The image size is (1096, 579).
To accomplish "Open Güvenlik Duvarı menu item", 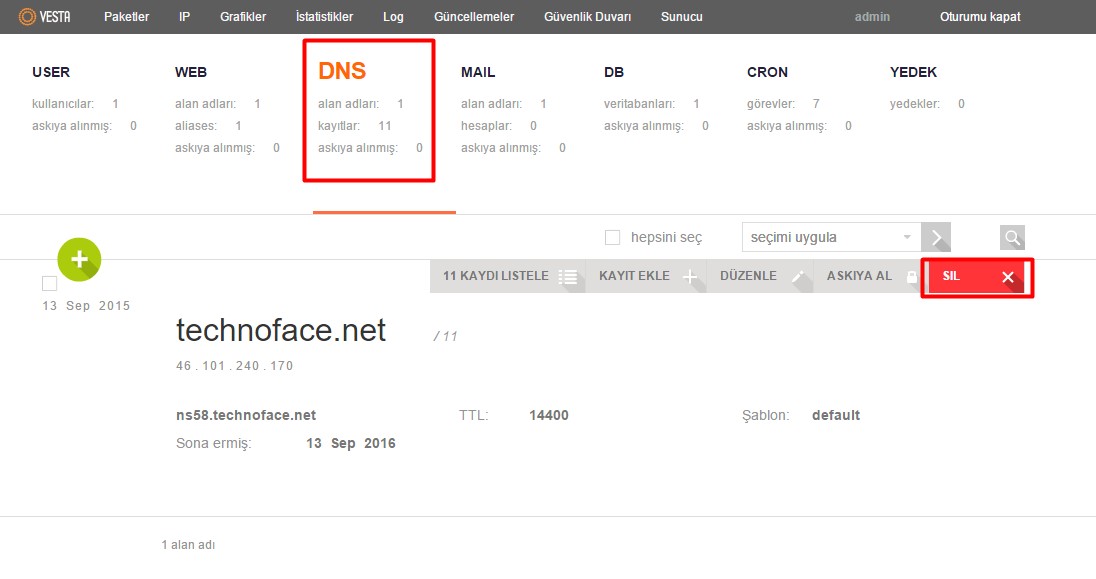I will (587, 17).
